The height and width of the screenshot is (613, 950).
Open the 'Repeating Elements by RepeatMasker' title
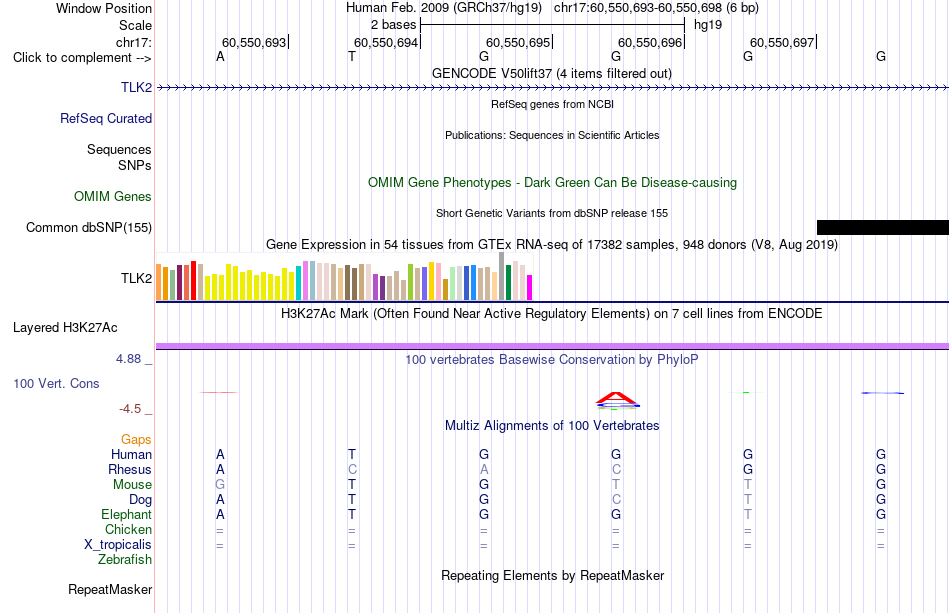pos(552,575)
